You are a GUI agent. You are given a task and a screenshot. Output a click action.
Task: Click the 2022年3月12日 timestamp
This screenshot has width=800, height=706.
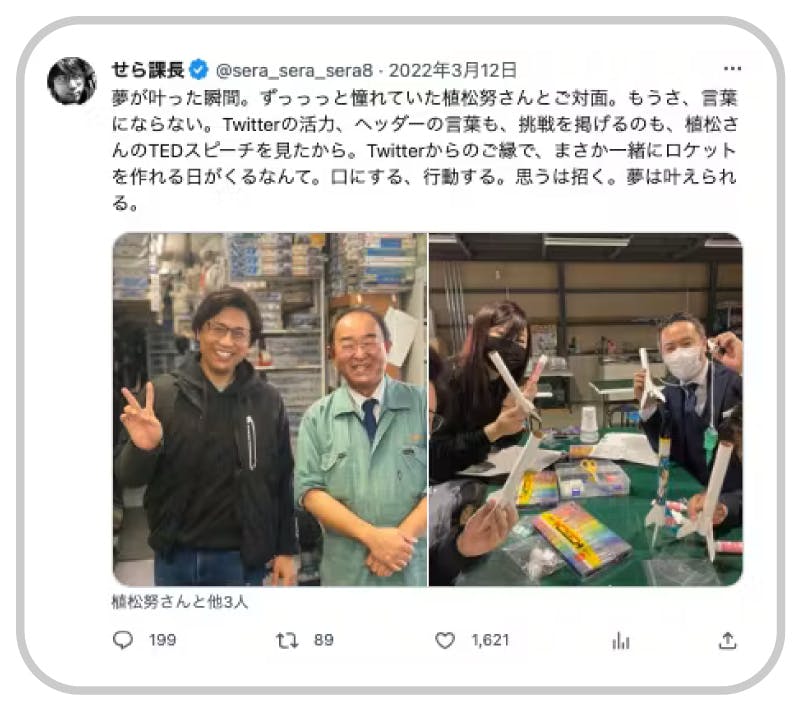pyautogui.click(x=453, y=70)
